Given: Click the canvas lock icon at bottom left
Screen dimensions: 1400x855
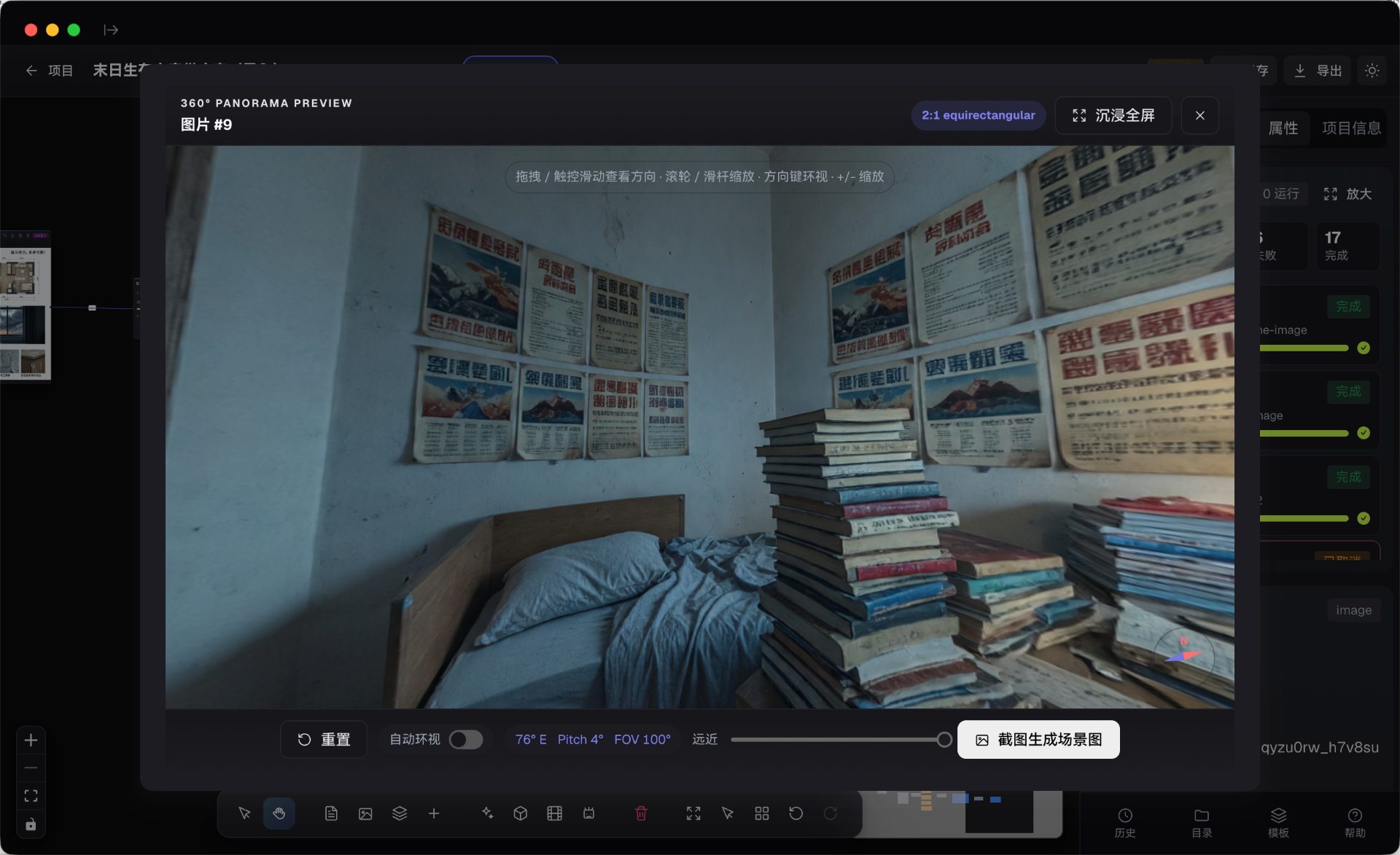Looking at the screenshot, I should [31, 825].
